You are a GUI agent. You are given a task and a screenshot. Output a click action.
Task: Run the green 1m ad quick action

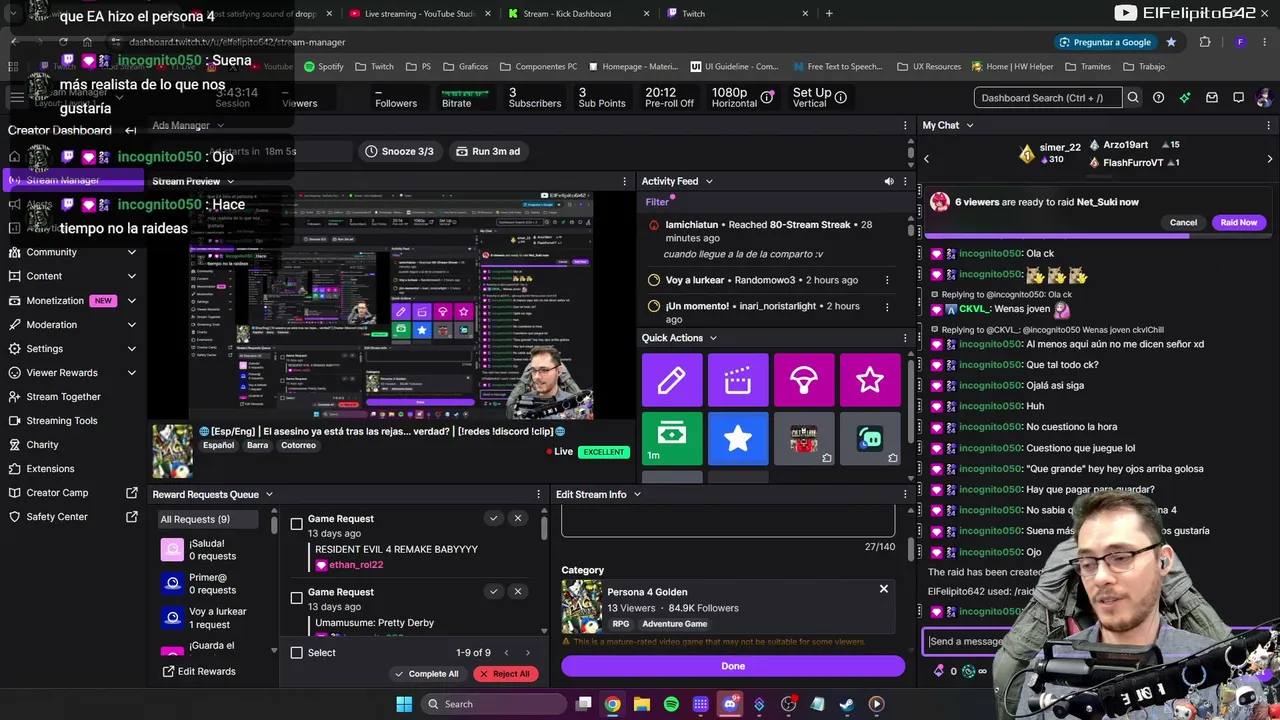pyautogui.click(x=672, y=438)
